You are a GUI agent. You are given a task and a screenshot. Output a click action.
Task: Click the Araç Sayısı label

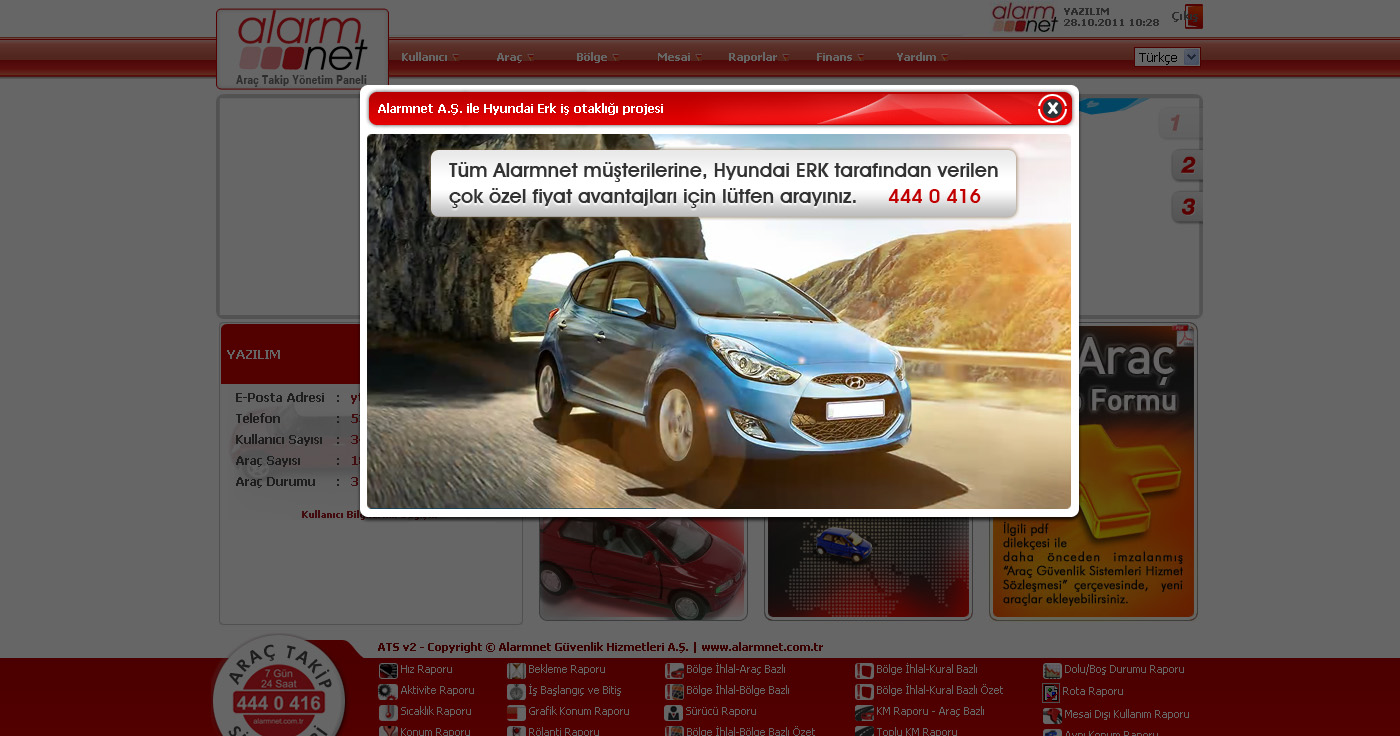268,460
